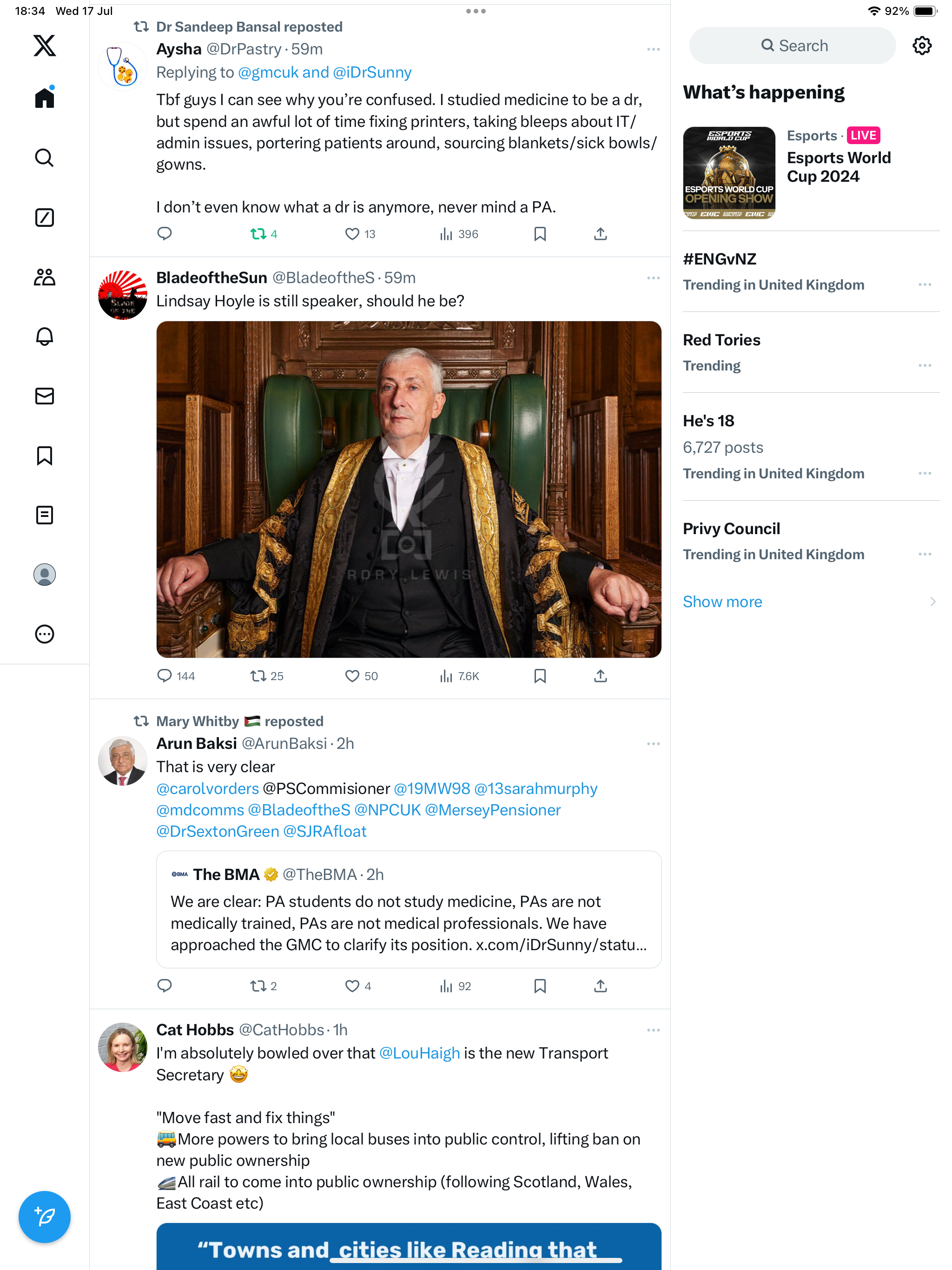952x1270 pixels.
Task: Open Direct Messages envelope icon
Action: [44, 396]
